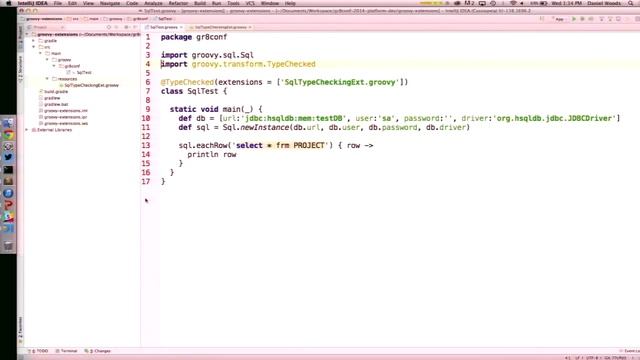Viewport: 640px width, 360px height.
Task: Click the 'select * frm PROJECT' string
Action: coord(280,146)
